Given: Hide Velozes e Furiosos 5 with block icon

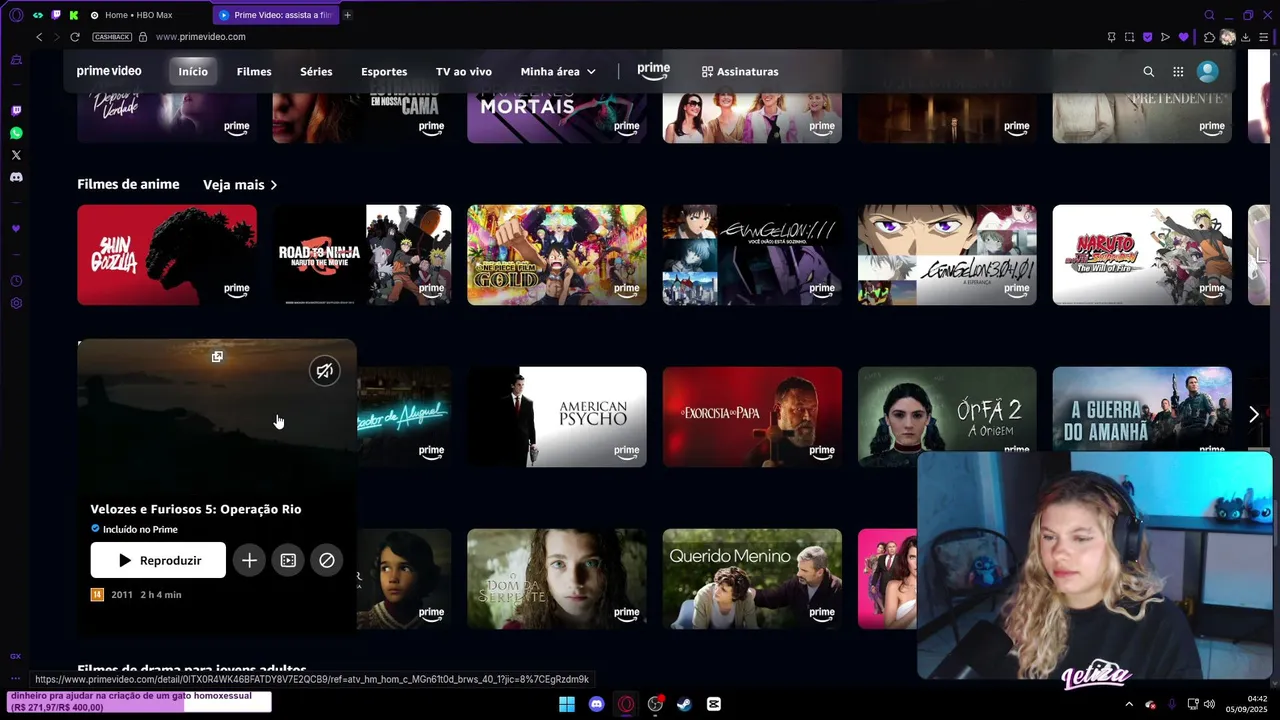Looking at the screenshot, I should coord(326,561).
